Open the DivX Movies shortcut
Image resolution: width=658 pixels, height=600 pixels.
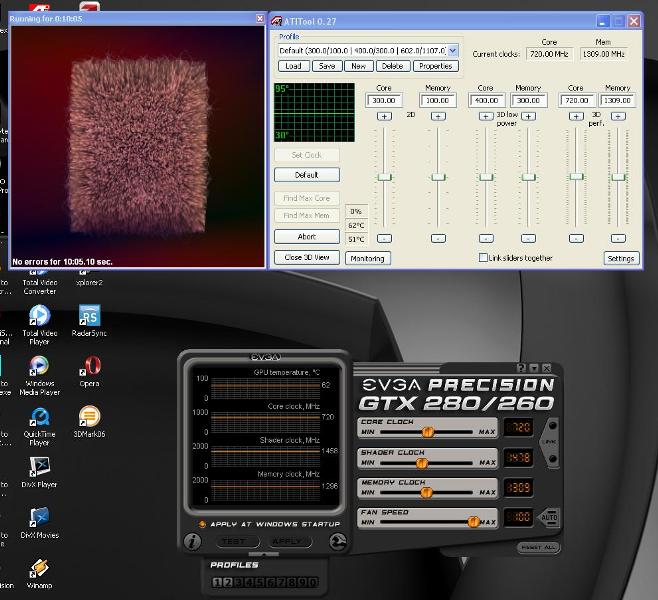(x=39, y=522)
